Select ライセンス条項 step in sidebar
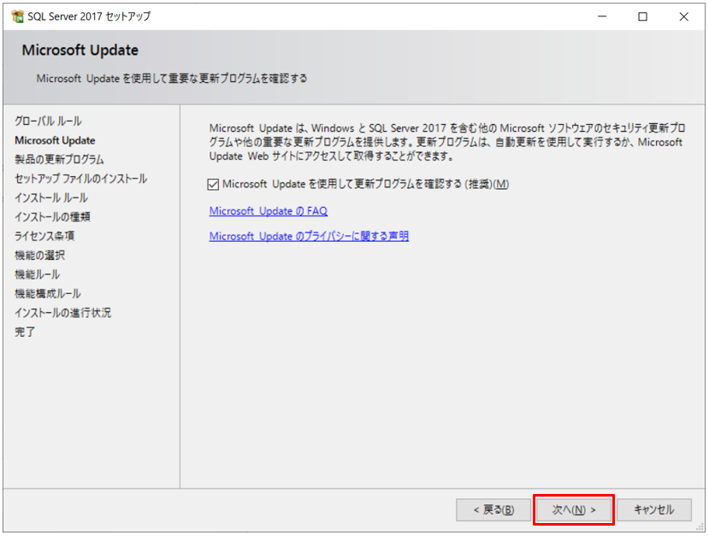 tap(44, 236)
